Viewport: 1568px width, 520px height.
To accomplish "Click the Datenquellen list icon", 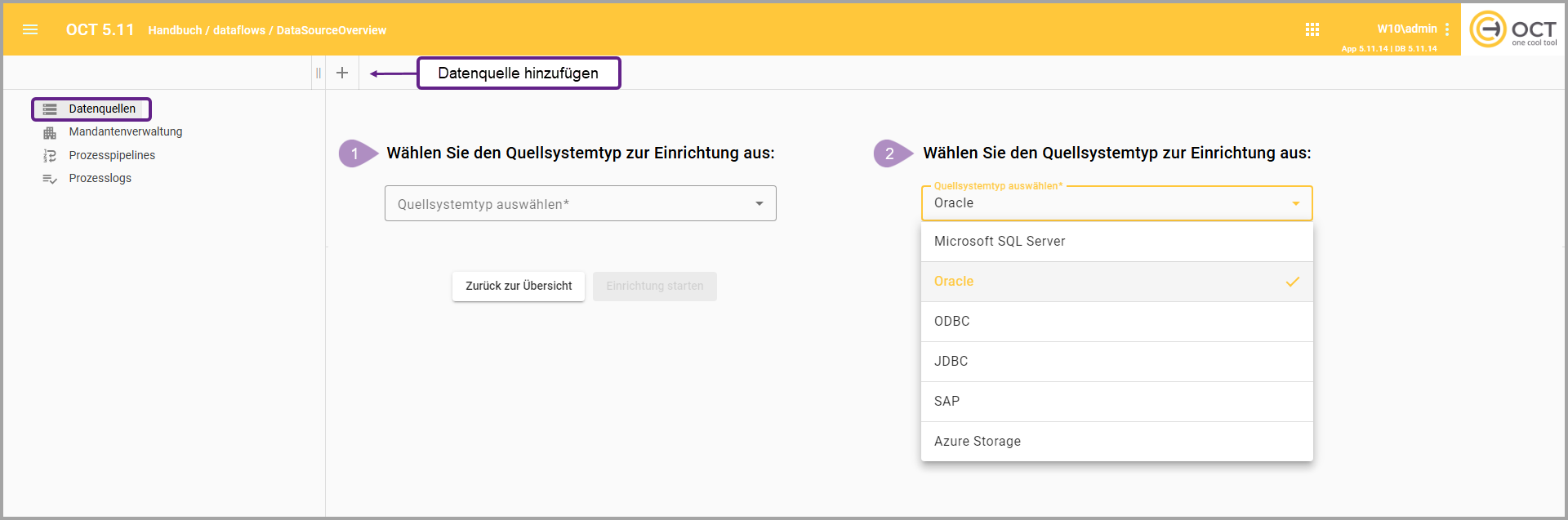I will coord(50,109).
